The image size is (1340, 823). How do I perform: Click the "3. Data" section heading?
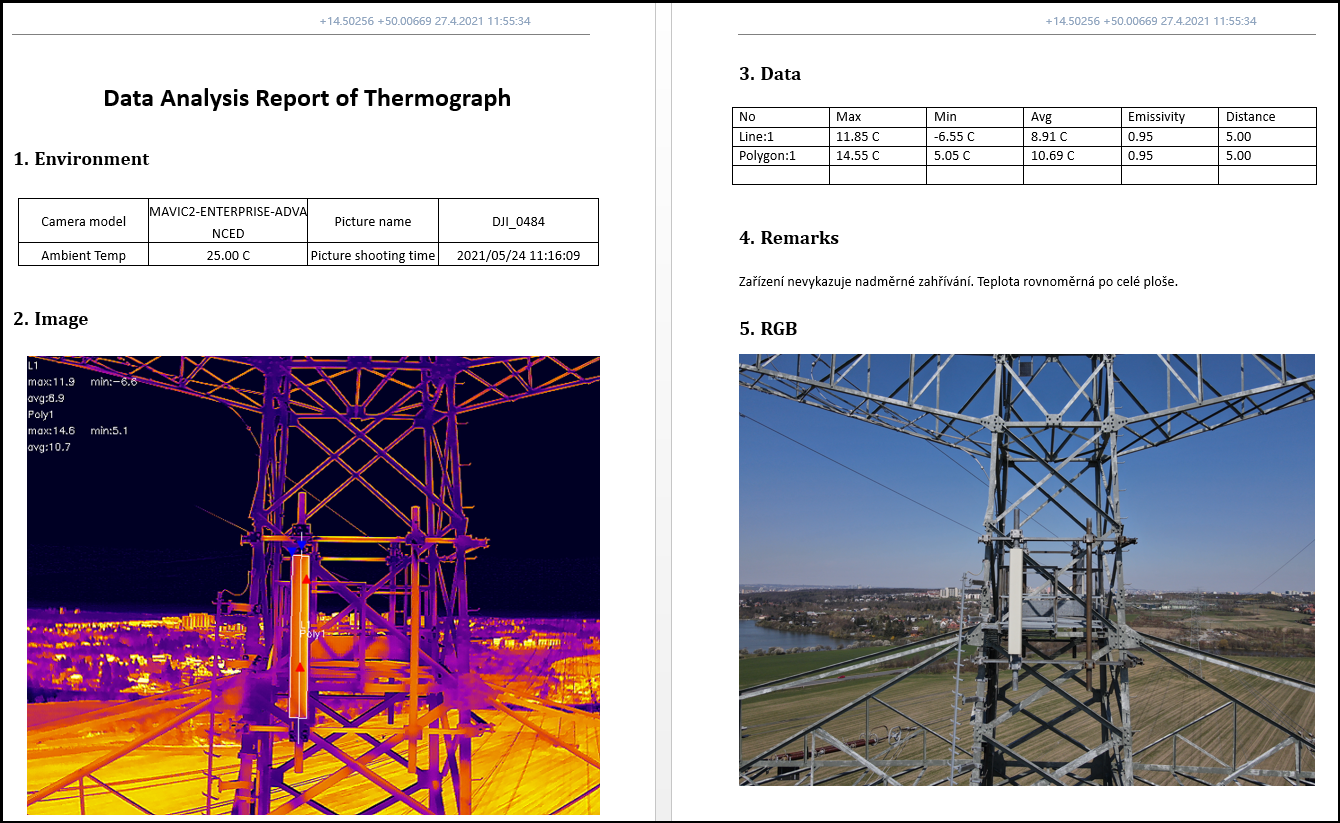pyautogui.click(x=770, y=74)
